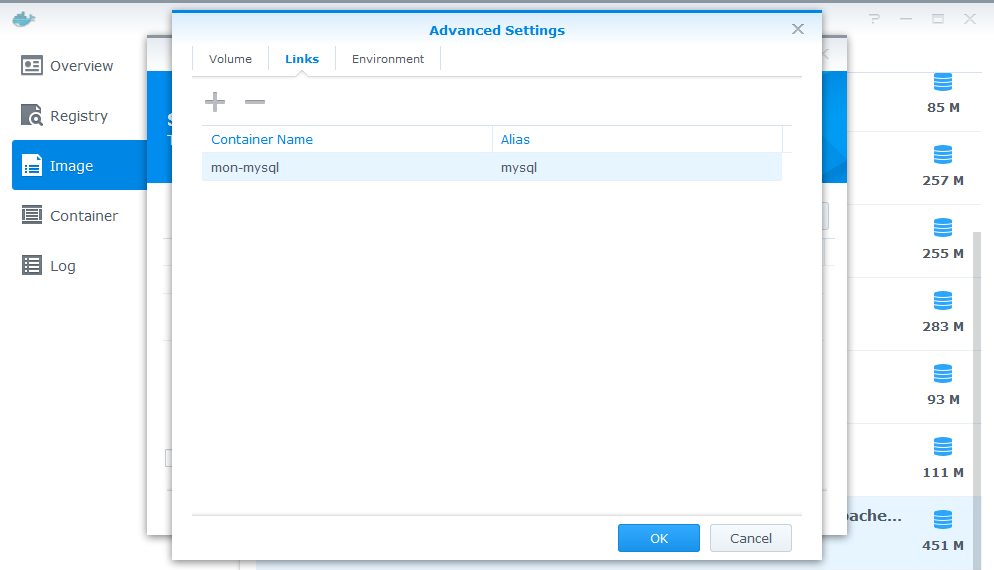This screenshot has width=994, height=570.
Task: Close the Advanced Settings dialog
Action: coord(798,29)
